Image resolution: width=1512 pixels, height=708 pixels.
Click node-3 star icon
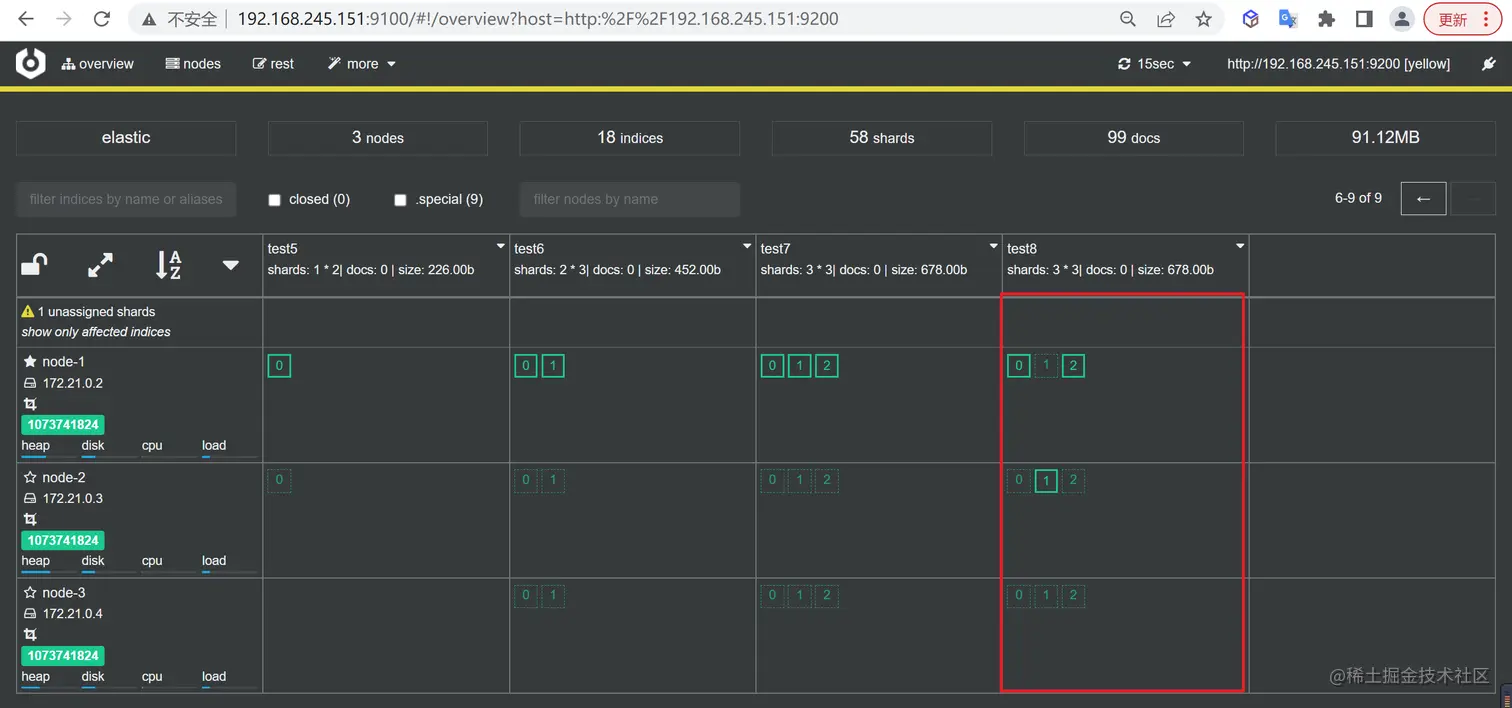(x=30, y=592)
